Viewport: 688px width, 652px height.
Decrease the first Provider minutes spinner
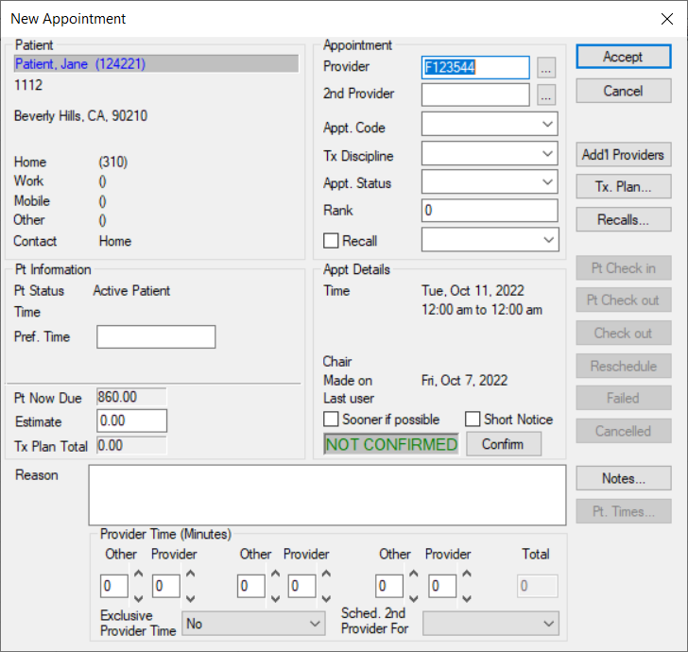(190, 597)
